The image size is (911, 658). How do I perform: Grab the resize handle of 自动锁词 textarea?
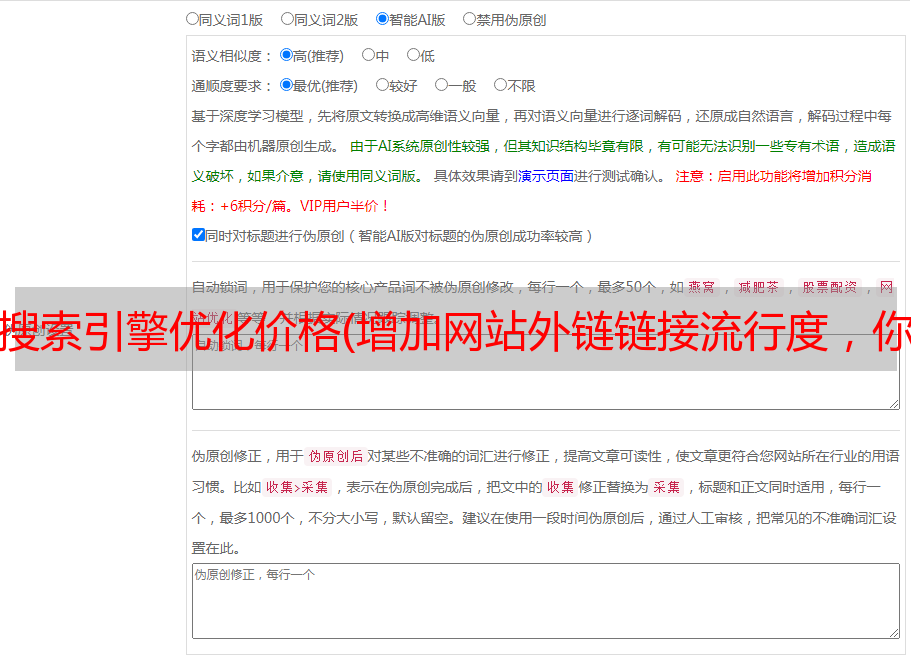tap(894, 404)
